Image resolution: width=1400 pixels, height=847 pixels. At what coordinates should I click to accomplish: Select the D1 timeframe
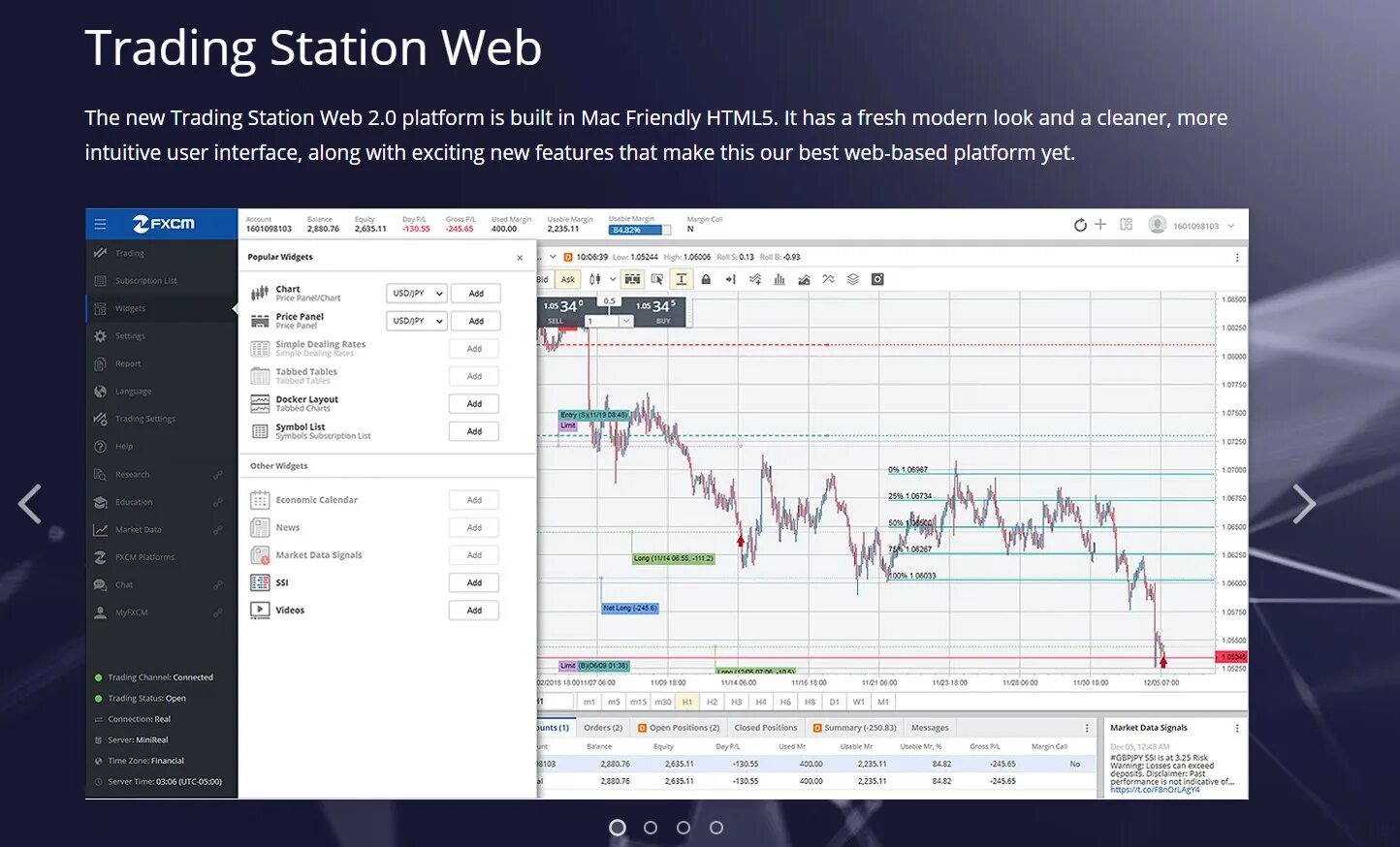click(834, 702)
